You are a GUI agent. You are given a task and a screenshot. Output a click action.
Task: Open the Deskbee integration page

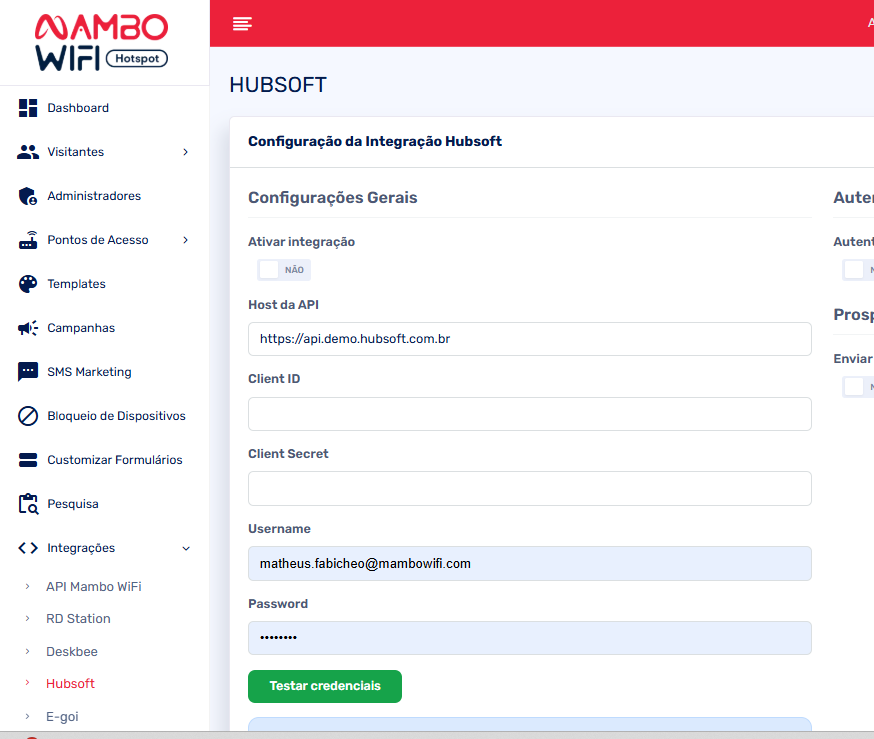(x=72, y=652)
